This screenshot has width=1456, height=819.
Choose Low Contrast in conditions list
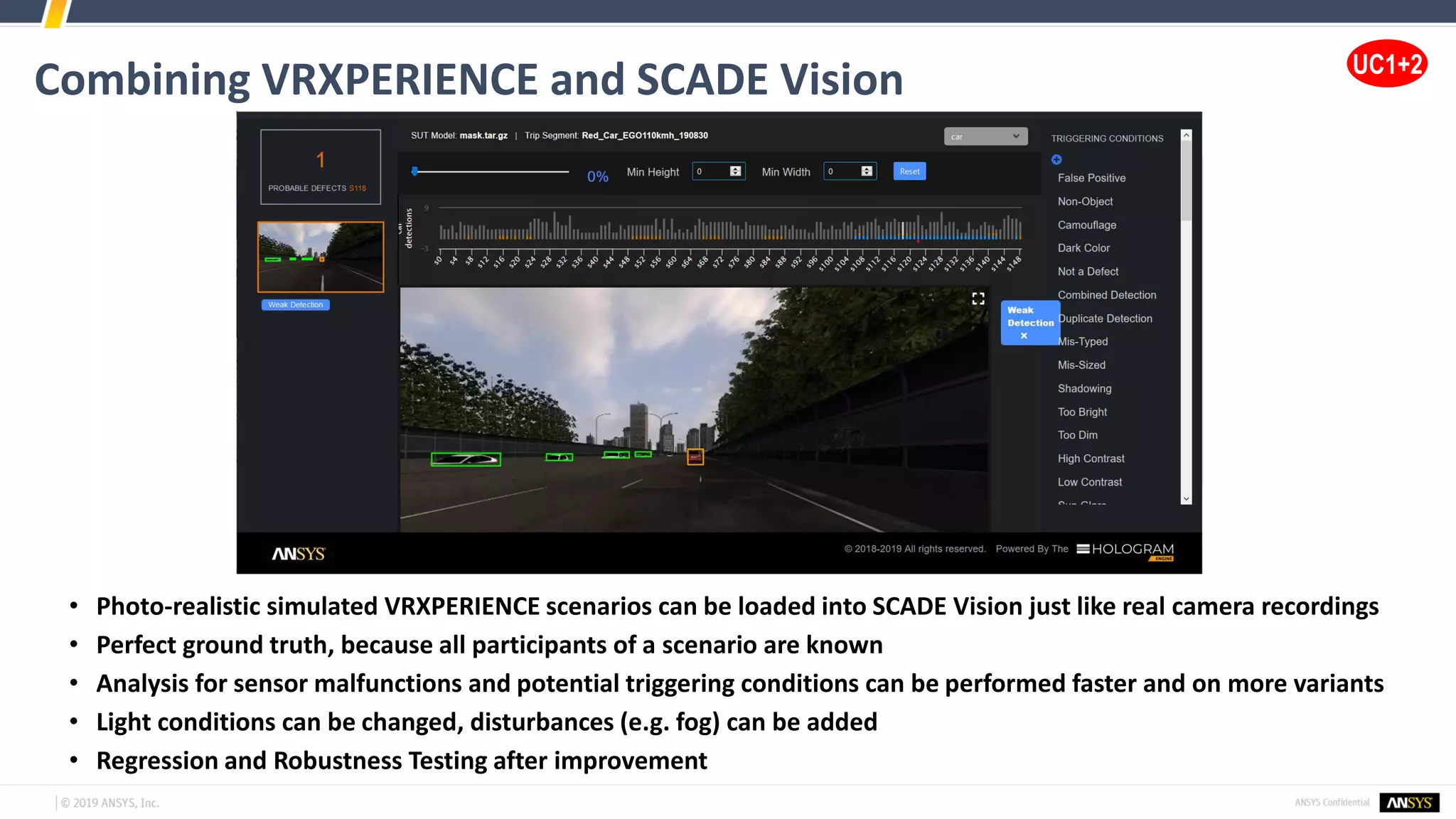tap(1089, 482)
